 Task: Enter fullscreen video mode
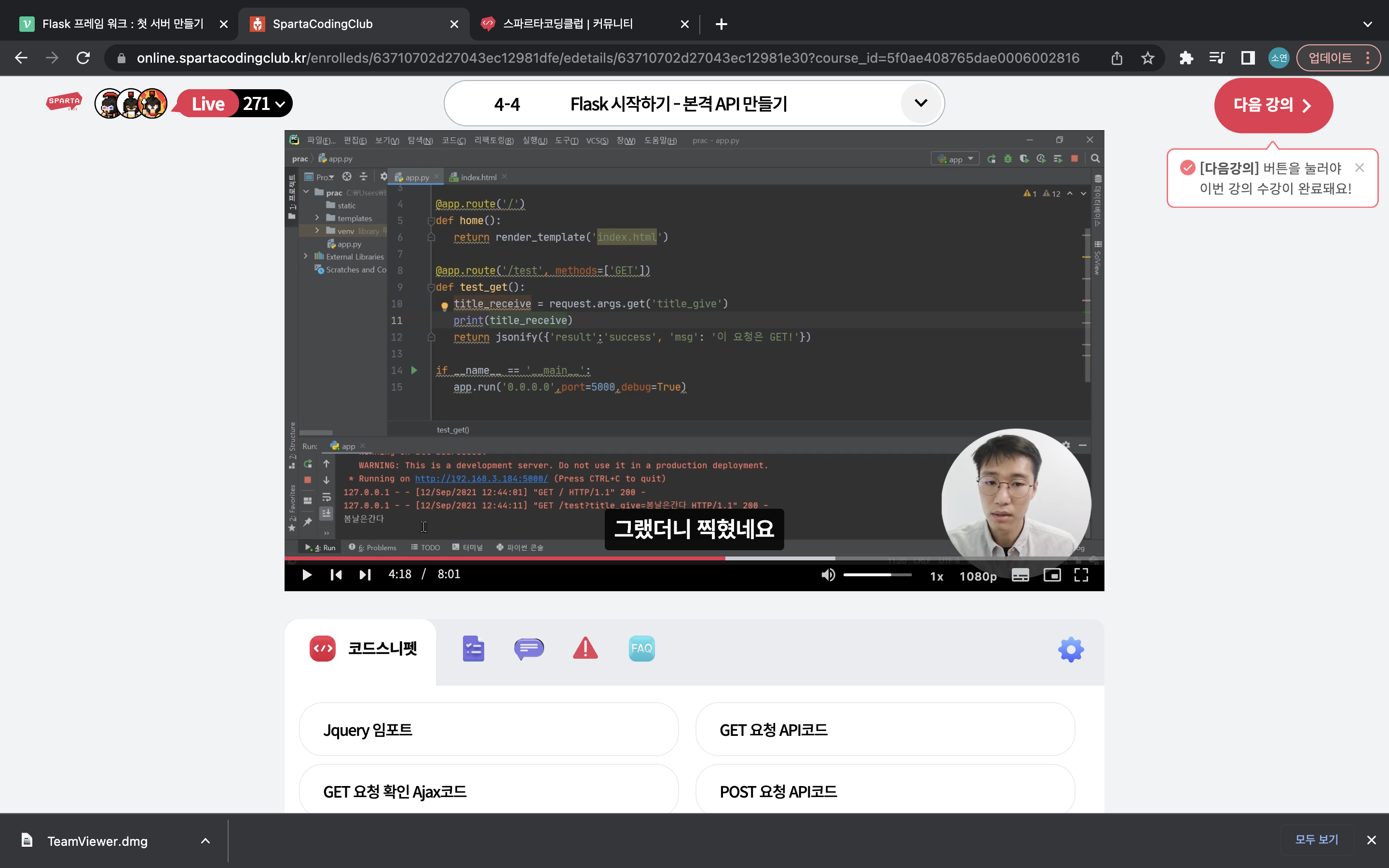[1081, 575]
